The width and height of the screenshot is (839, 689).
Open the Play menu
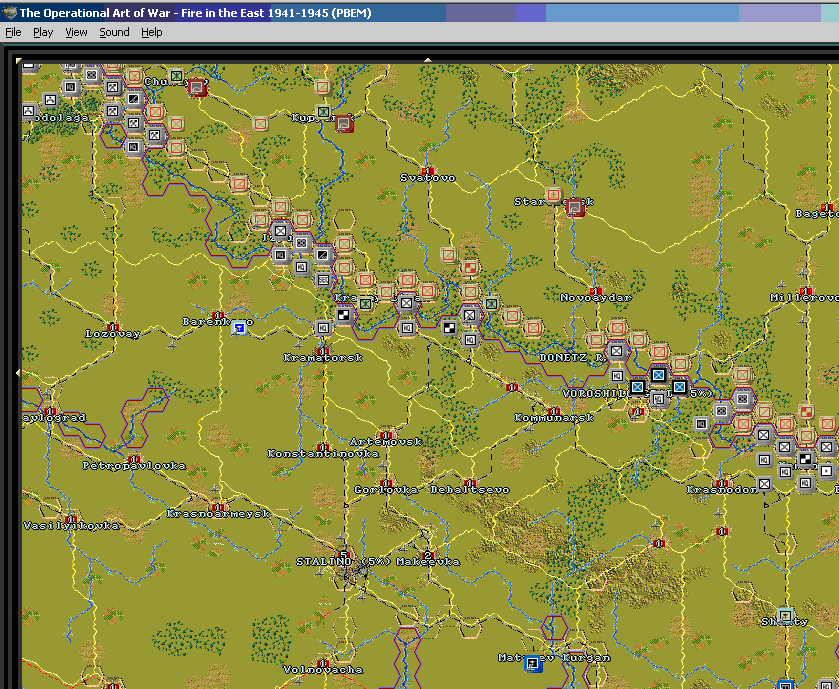43,32
